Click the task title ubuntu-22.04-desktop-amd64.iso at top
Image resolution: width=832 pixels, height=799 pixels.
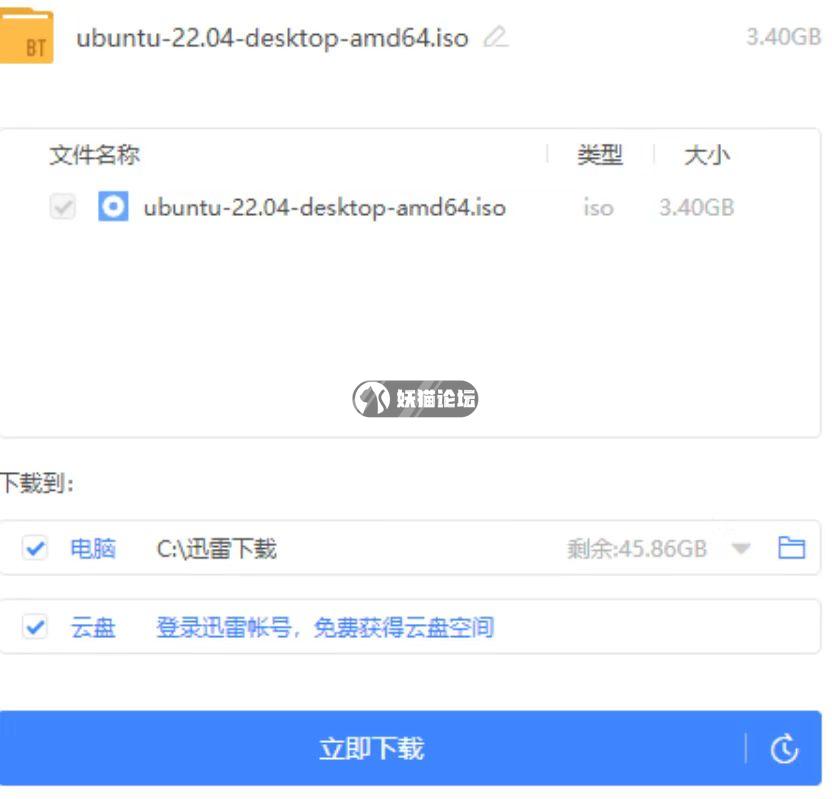[x=272, y=38]
